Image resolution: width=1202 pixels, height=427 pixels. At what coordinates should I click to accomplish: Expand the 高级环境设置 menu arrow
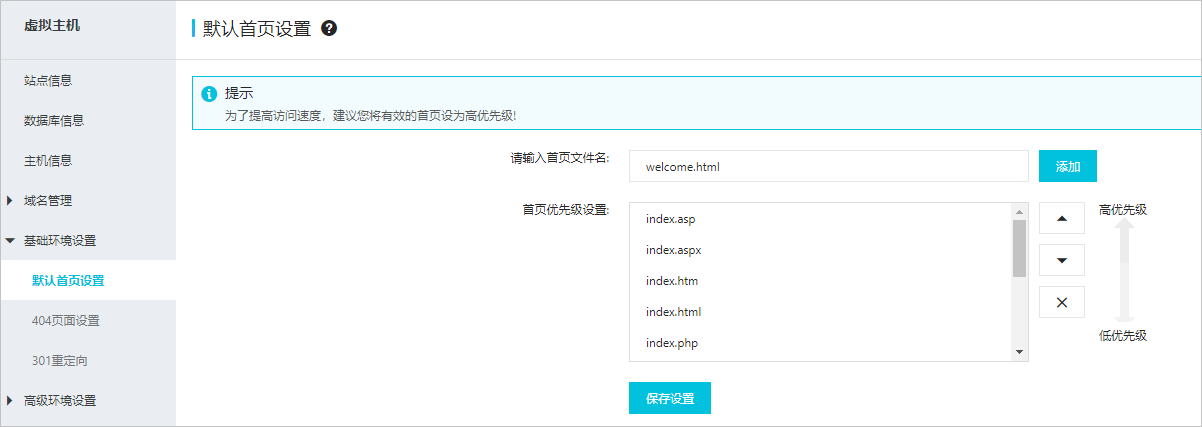pos(9,401)
